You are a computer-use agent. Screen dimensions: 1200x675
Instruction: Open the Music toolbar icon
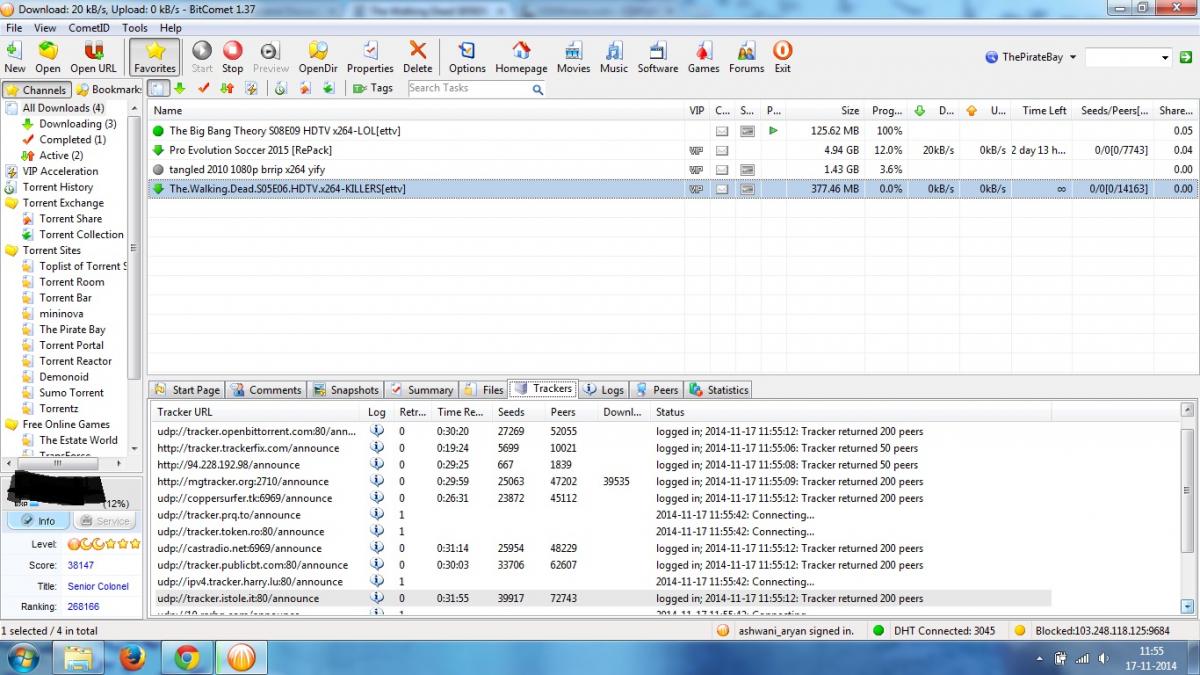pos(614,57)
